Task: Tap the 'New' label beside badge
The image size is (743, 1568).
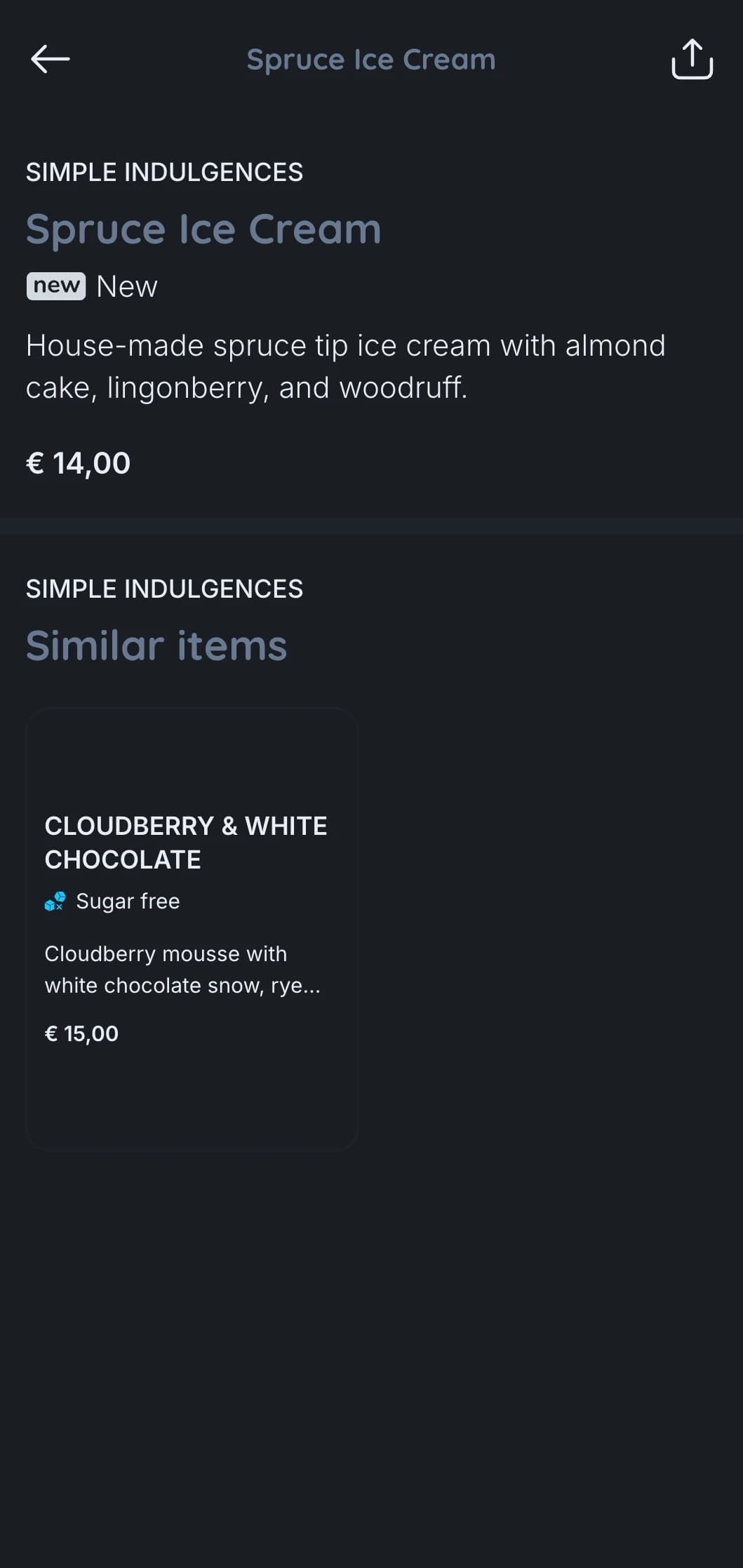Action: click(x=127, y=286)
